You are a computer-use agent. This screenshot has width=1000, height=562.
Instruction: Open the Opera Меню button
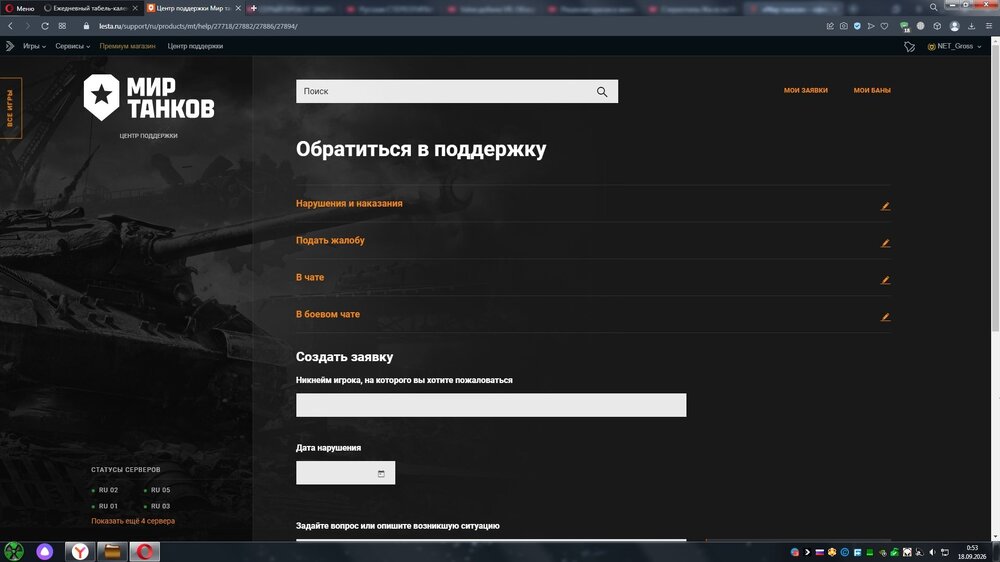click(20, 8)
